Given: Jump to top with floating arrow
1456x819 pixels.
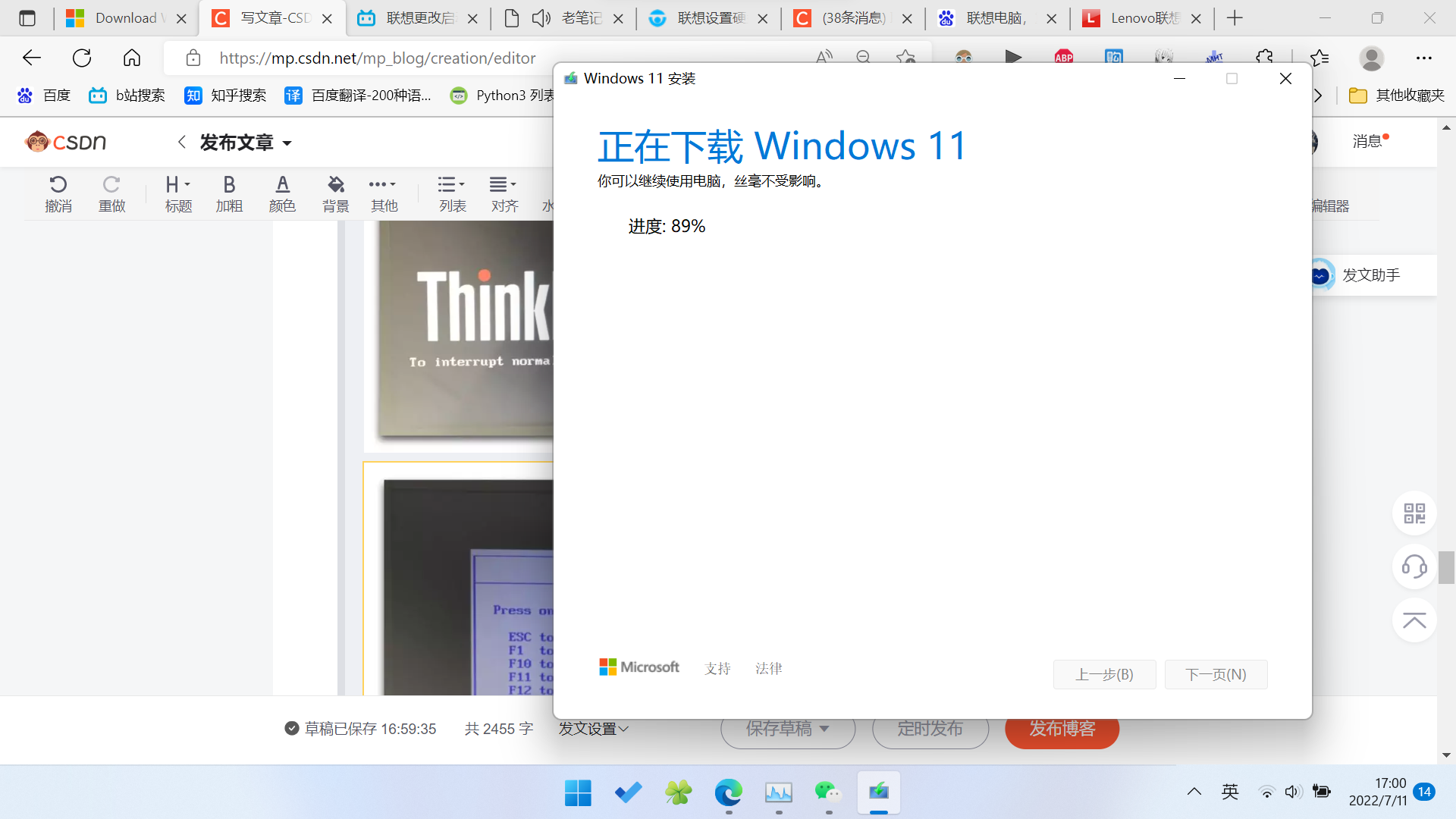Looking at the screenshot, I should click(1414, 620).
